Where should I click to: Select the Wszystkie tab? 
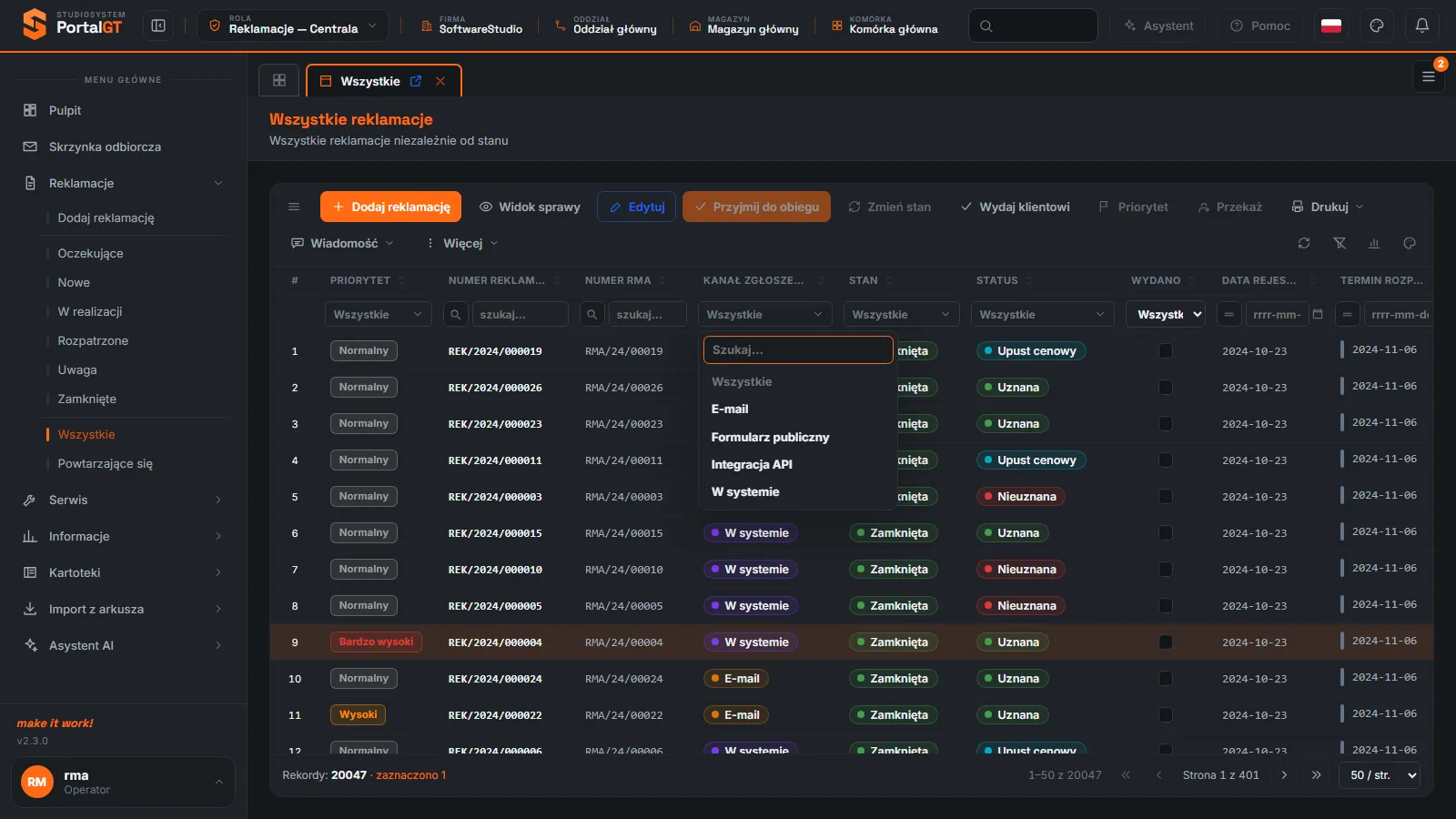coord(369,81)
